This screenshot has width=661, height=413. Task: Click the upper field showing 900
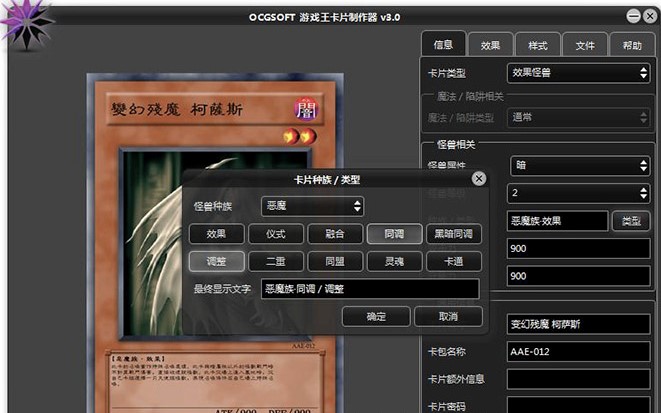579,249
